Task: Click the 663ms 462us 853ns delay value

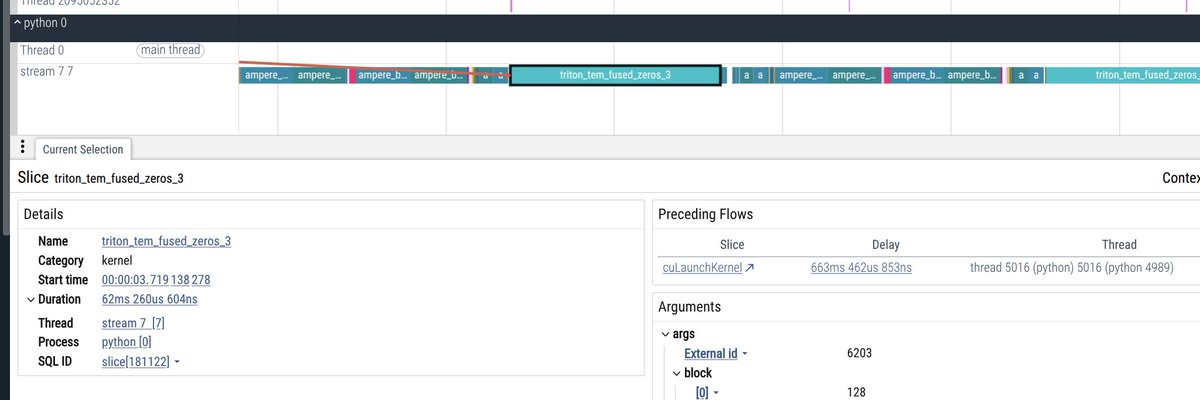Action: tap(861, 268)
